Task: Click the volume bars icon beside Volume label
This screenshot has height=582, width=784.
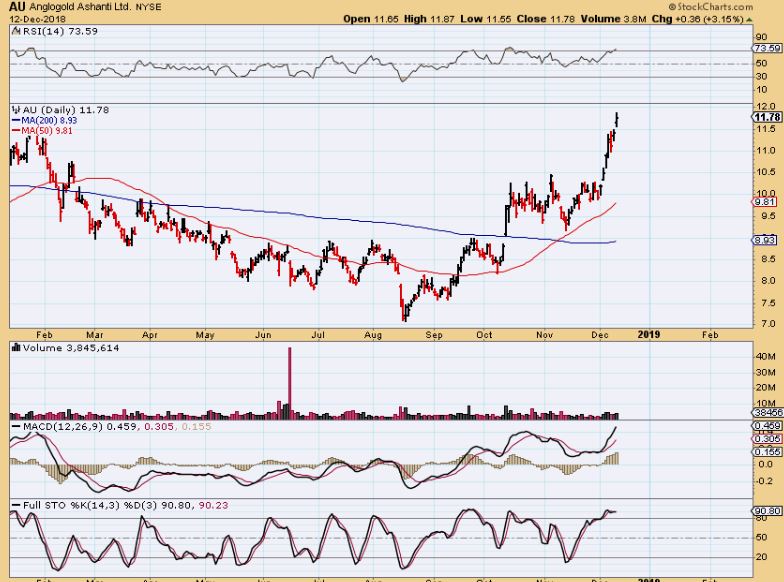Action: tap(16, 348)
